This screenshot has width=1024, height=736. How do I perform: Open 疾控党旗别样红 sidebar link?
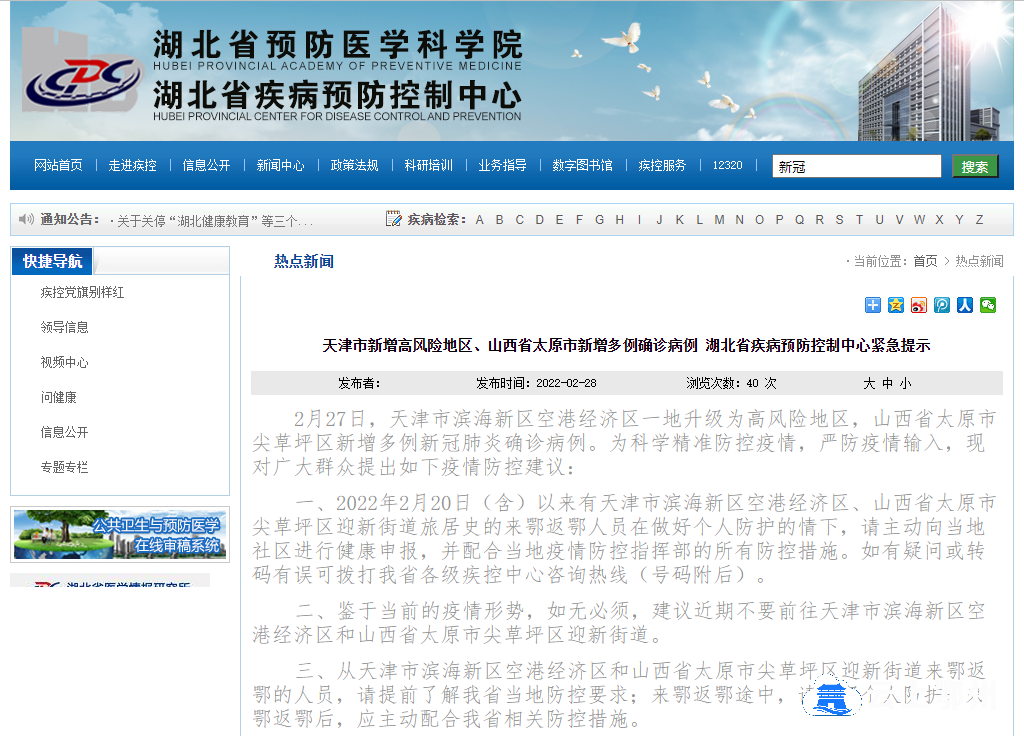point(82,293)
